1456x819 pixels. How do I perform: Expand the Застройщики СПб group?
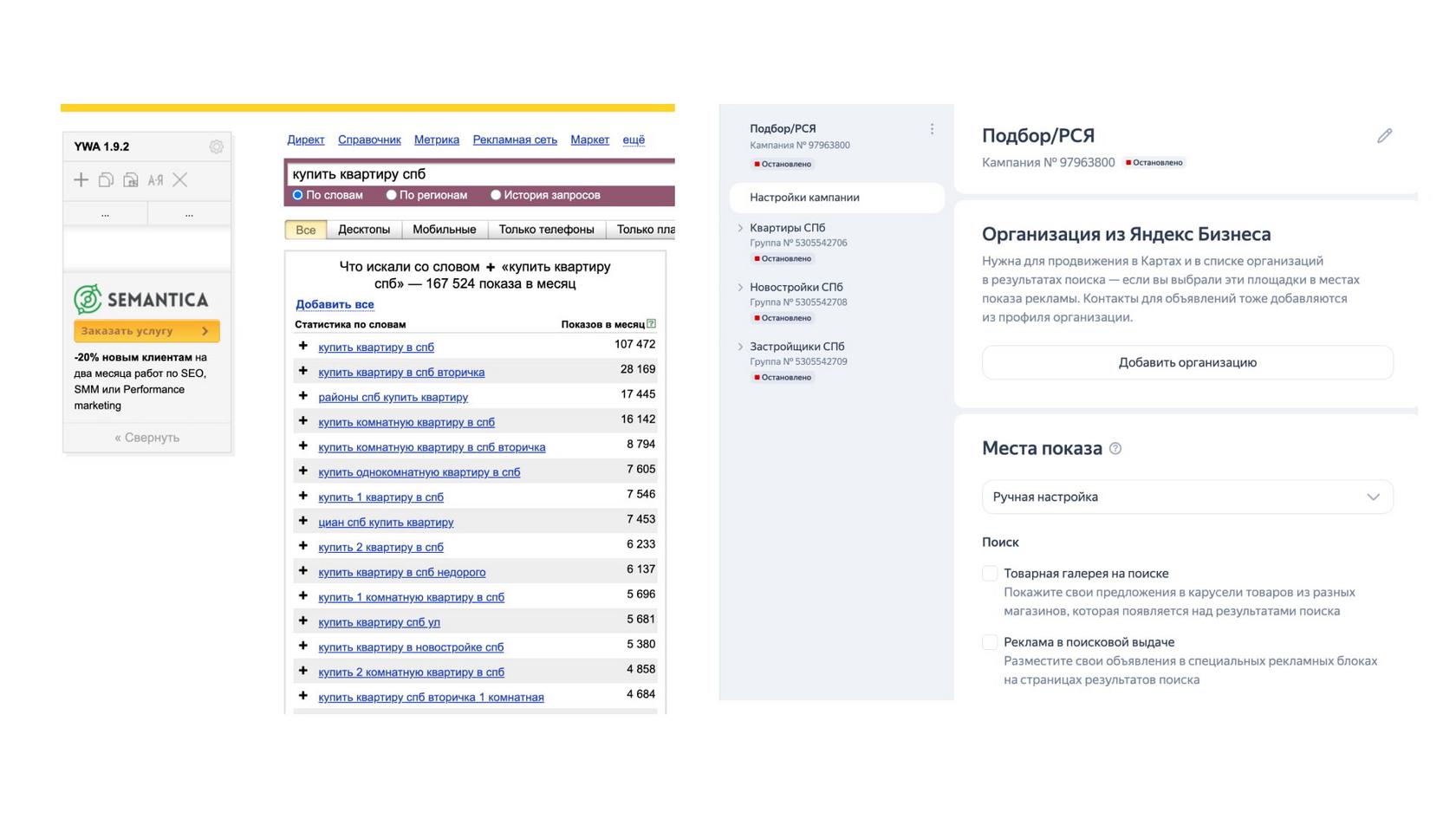click(x=740, y=347)
